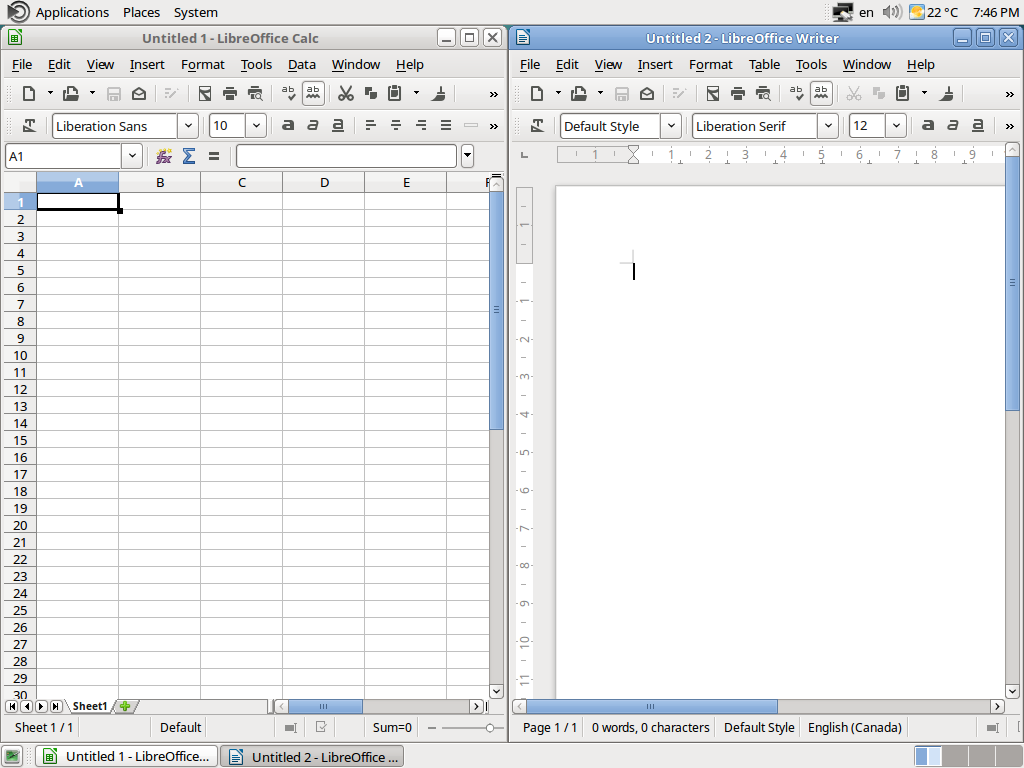The width and height of the screenshot is (1024, 768).
Task: Show more Calc standard toolbar buttons
Action: click(x=494, y=95)
